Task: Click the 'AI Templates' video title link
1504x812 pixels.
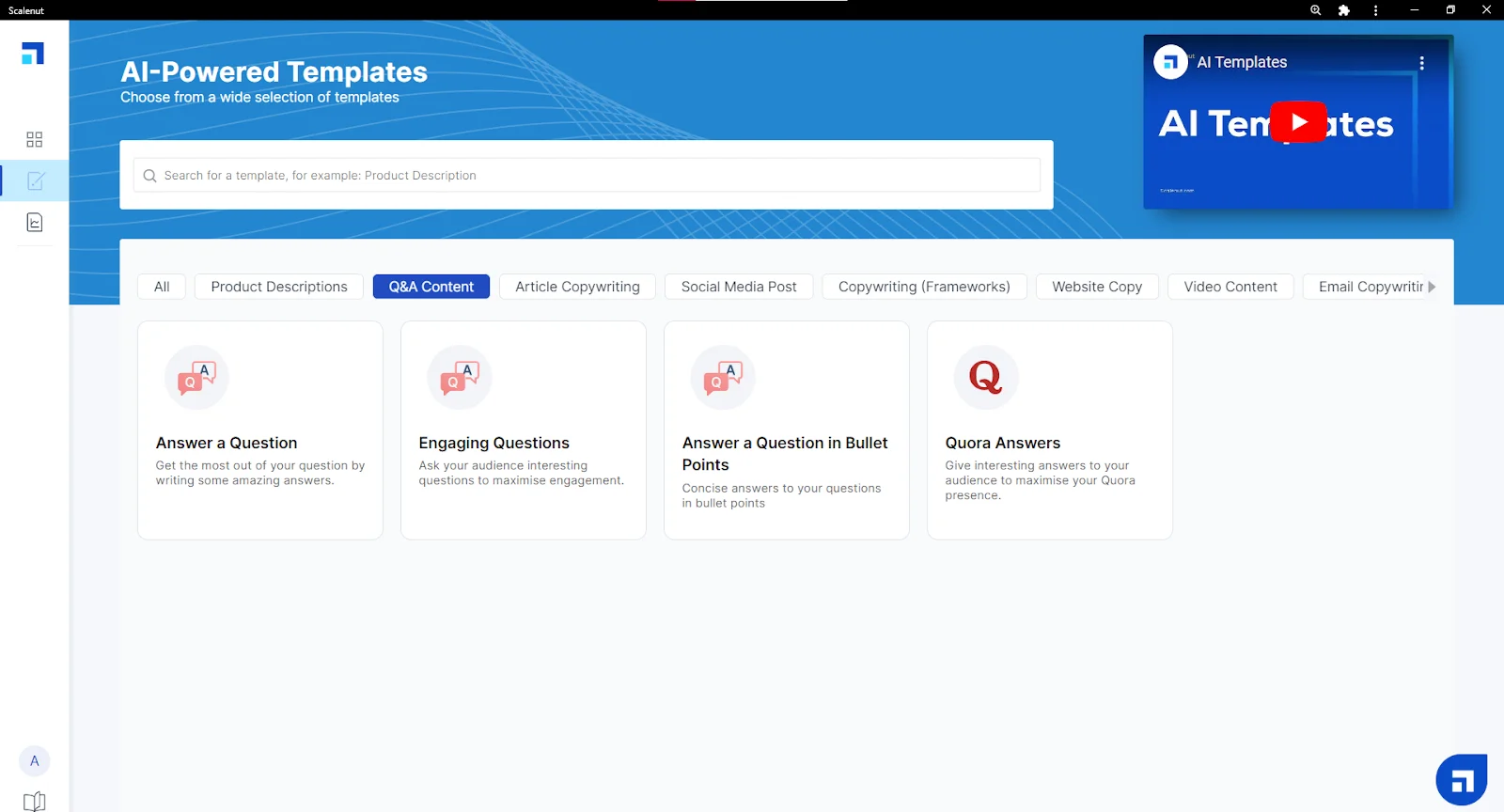Action: [1242, 62]
